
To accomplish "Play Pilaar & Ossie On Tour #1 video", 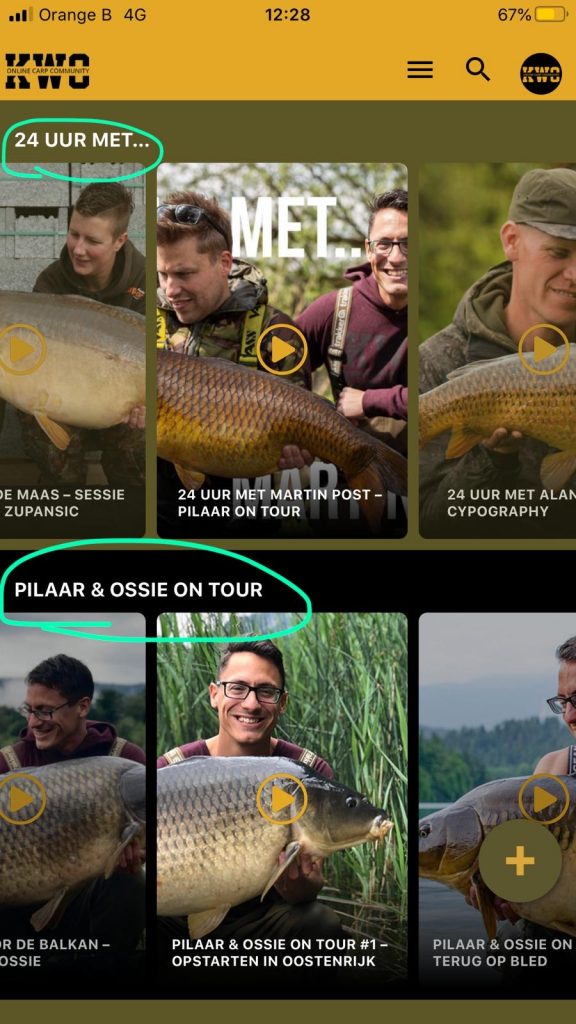I will (x=282, y=799).
